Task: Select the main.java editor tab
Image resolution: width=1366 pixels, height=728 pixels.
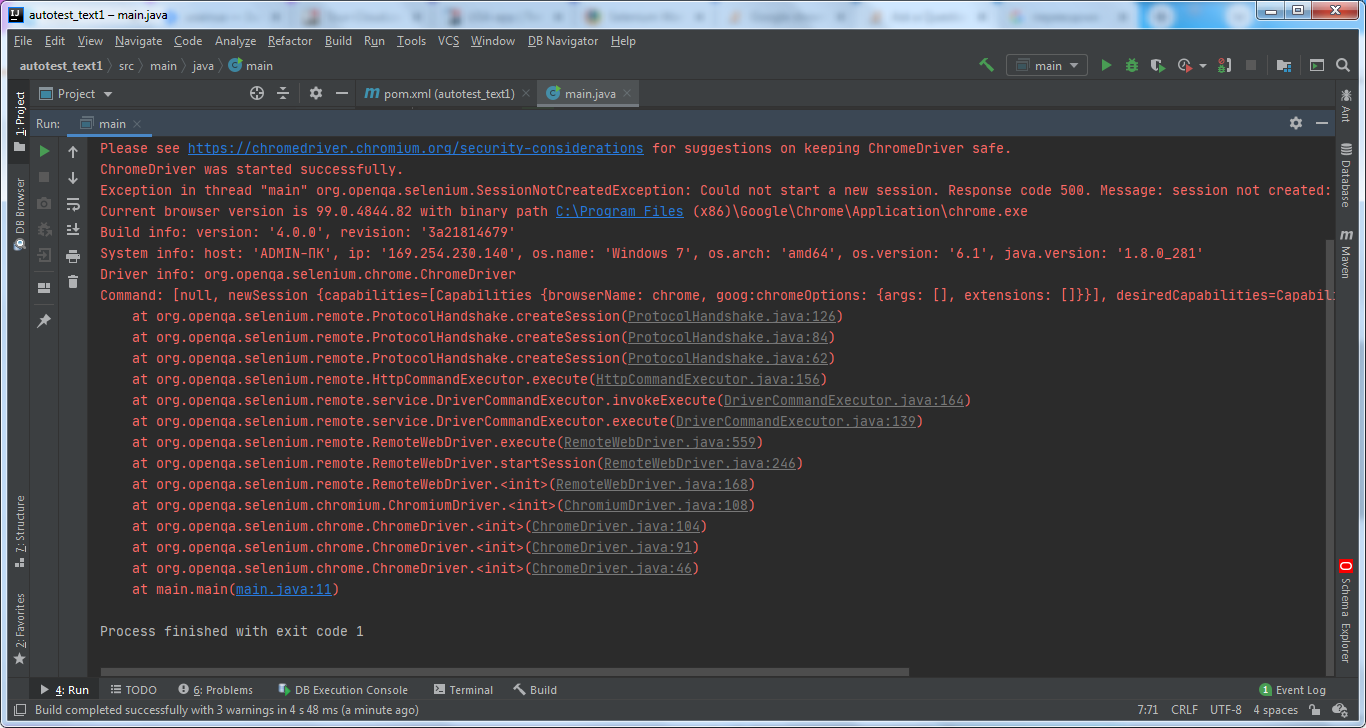Action: pos(590,93)
